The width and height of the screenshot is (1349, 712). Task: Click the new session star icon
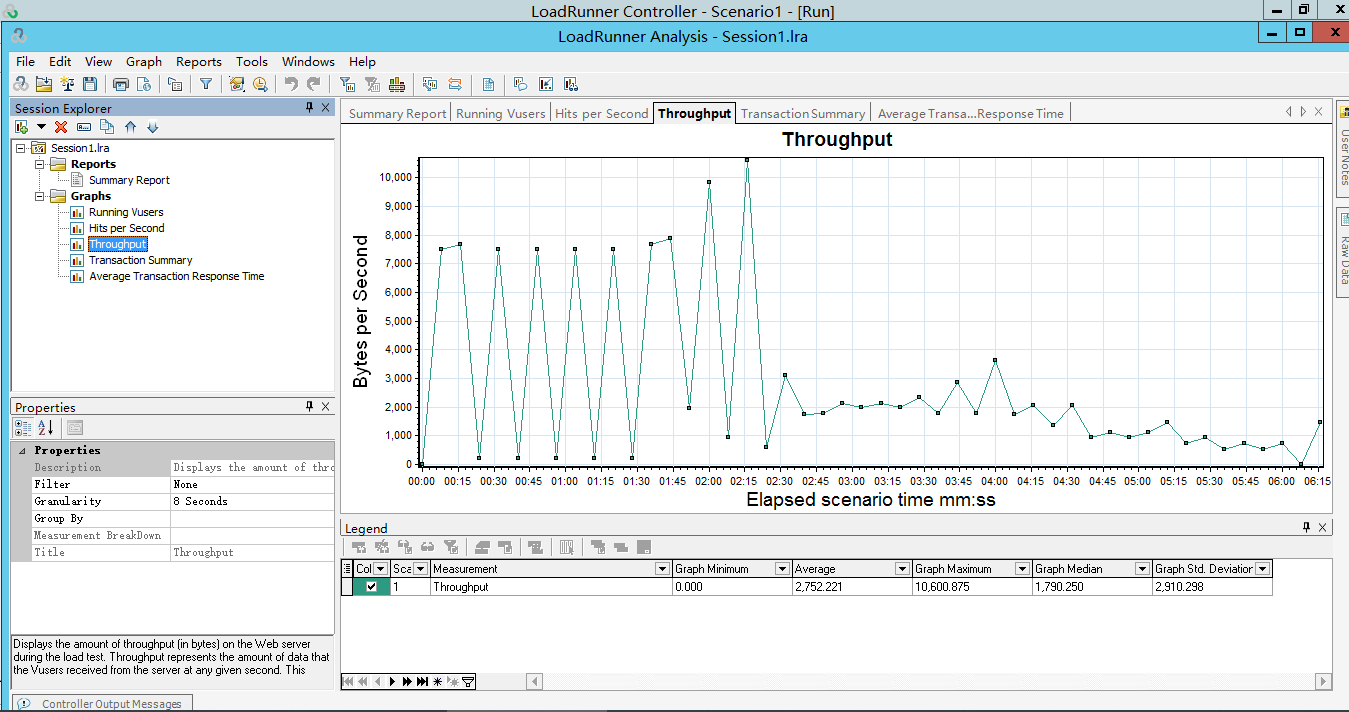pyautogui.click(x=67, y=84)
